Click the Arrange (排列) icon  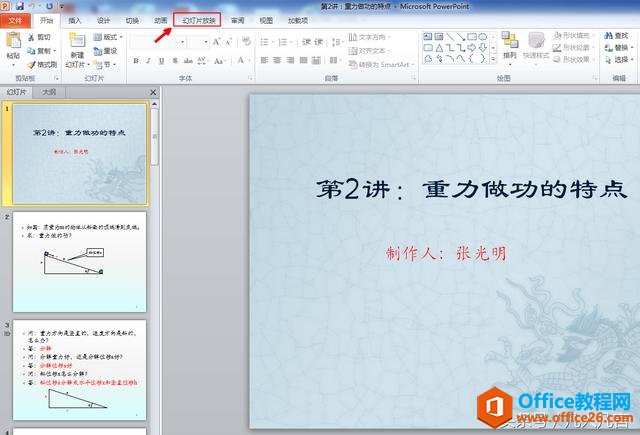510,41
